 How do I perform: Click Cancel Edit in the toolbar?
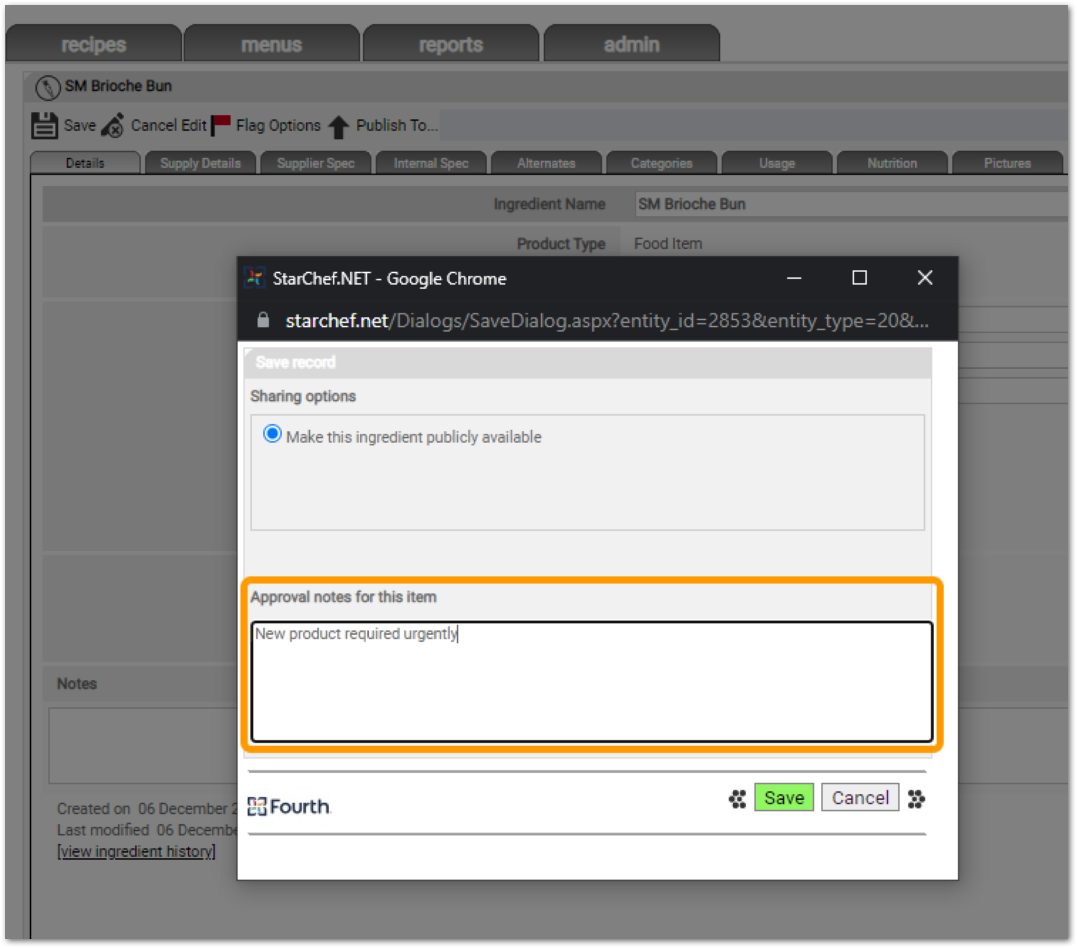coord(169,126)
